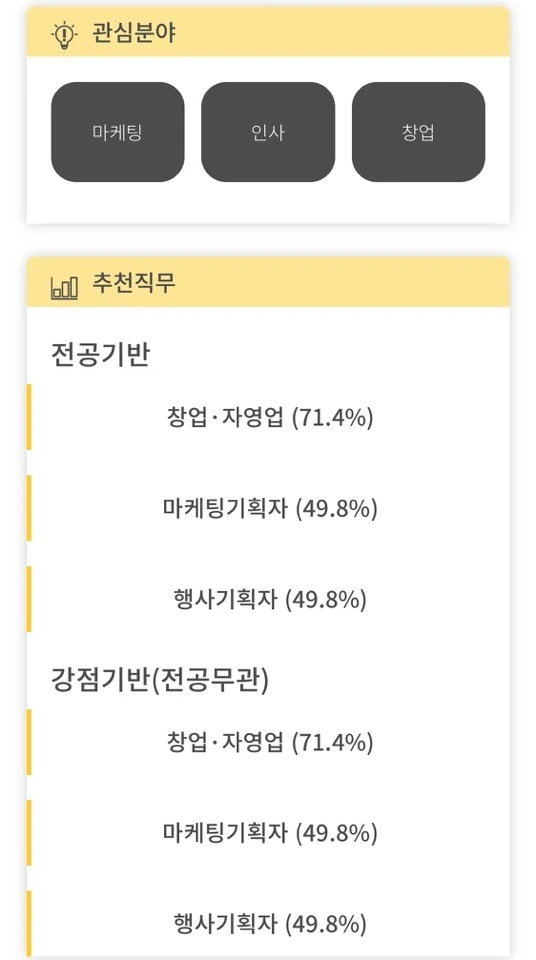This screenshot has height=960, width=536.
Task: Click the bar chart icon beside 추천직무
Action: pyautogui.click(x=64, y=286)
